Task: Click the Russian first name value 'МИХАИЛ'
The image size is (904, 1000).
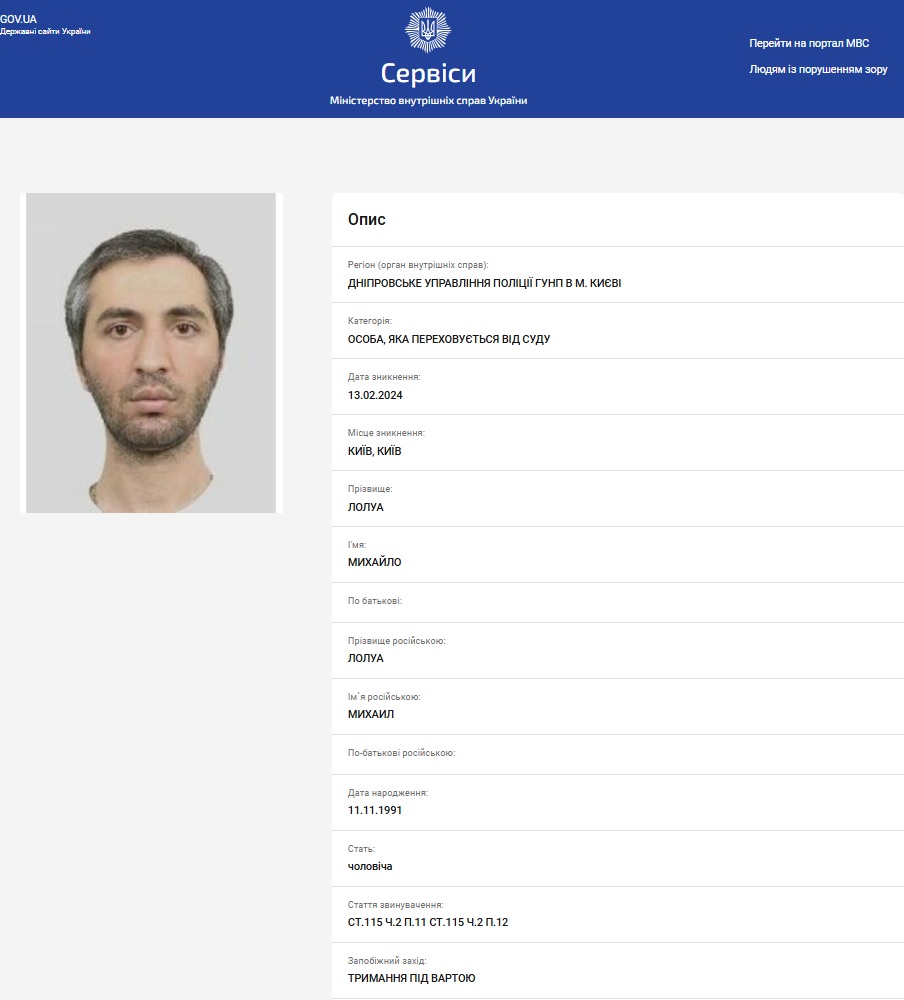Action: 372,714
